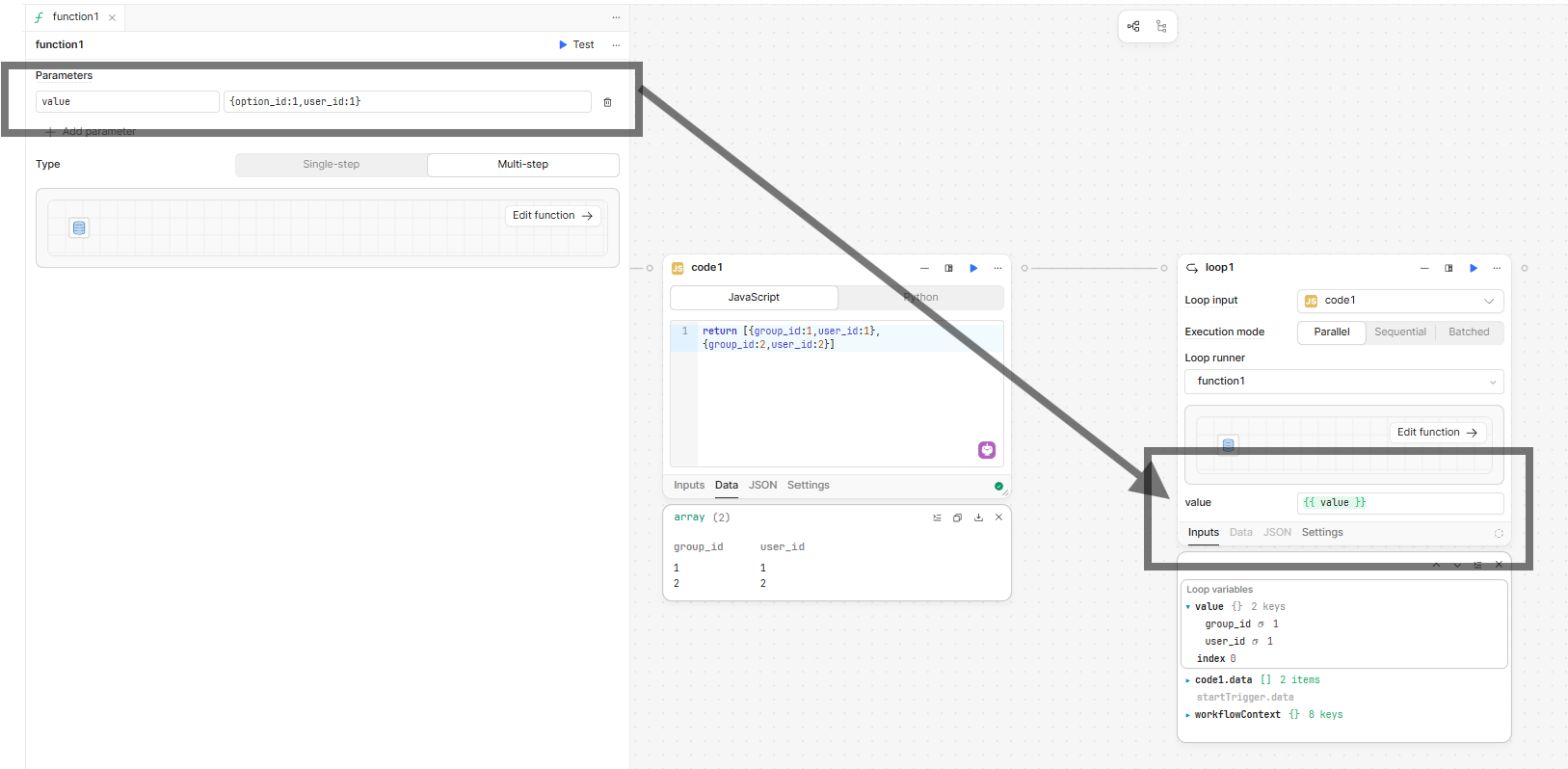Delete the value parameter with trash icon
This screenshot has height=769, width=1568.
tap(607, 102)
